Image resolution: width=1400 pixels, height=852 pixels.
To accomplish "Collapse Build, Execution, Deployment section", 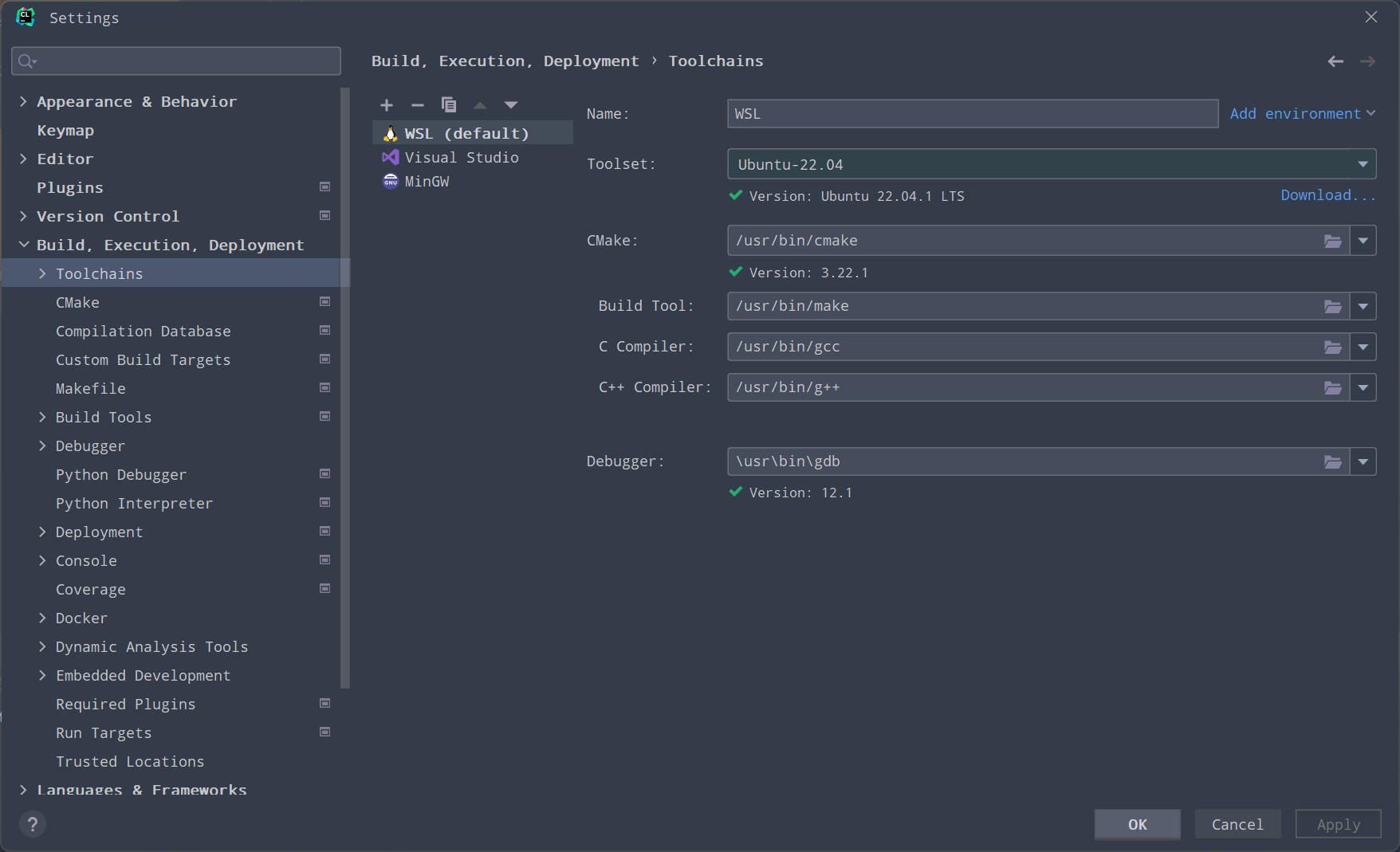I will pos(23,245).
